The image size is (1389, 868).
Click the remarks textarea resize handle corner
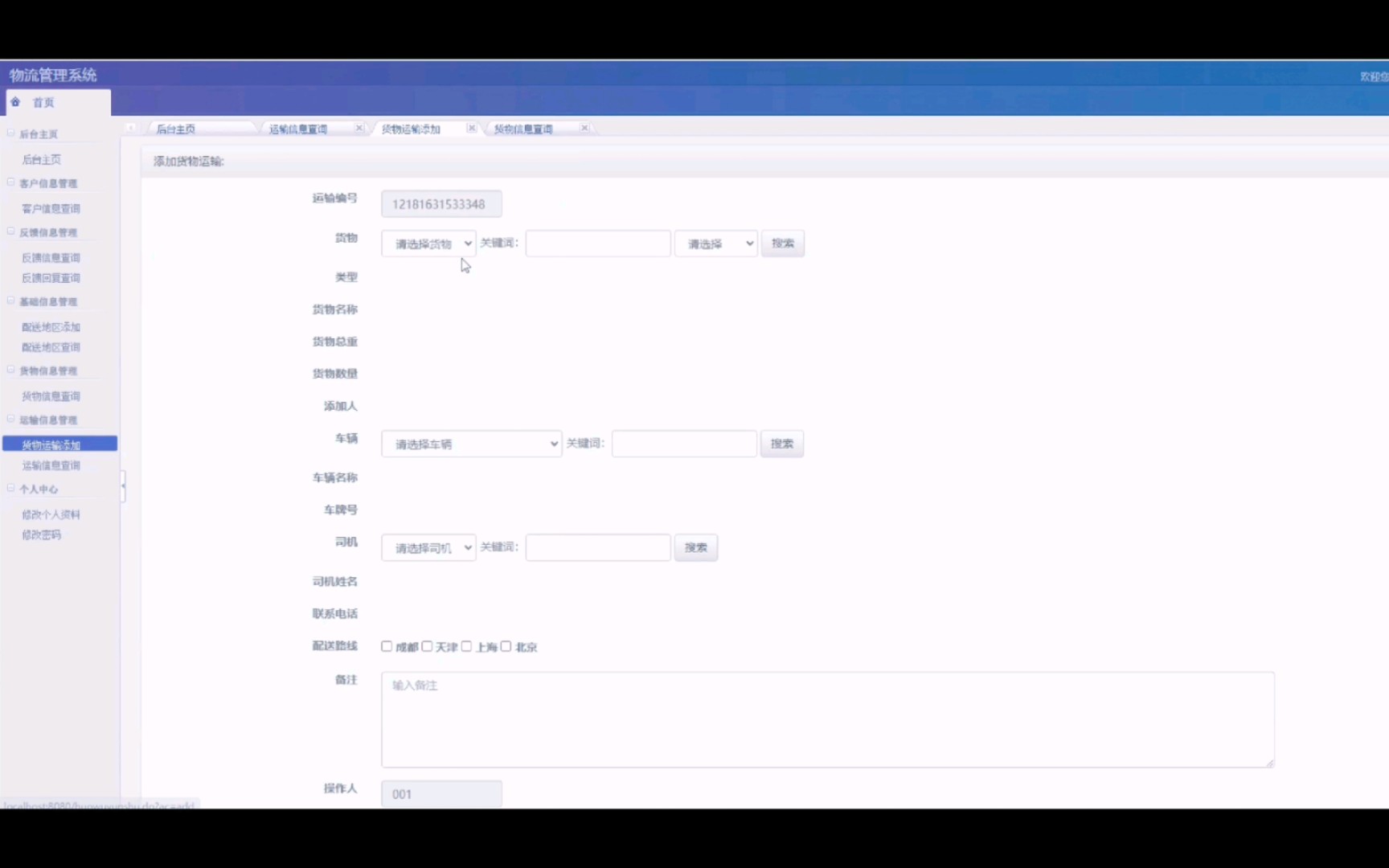click(1269, 763)
